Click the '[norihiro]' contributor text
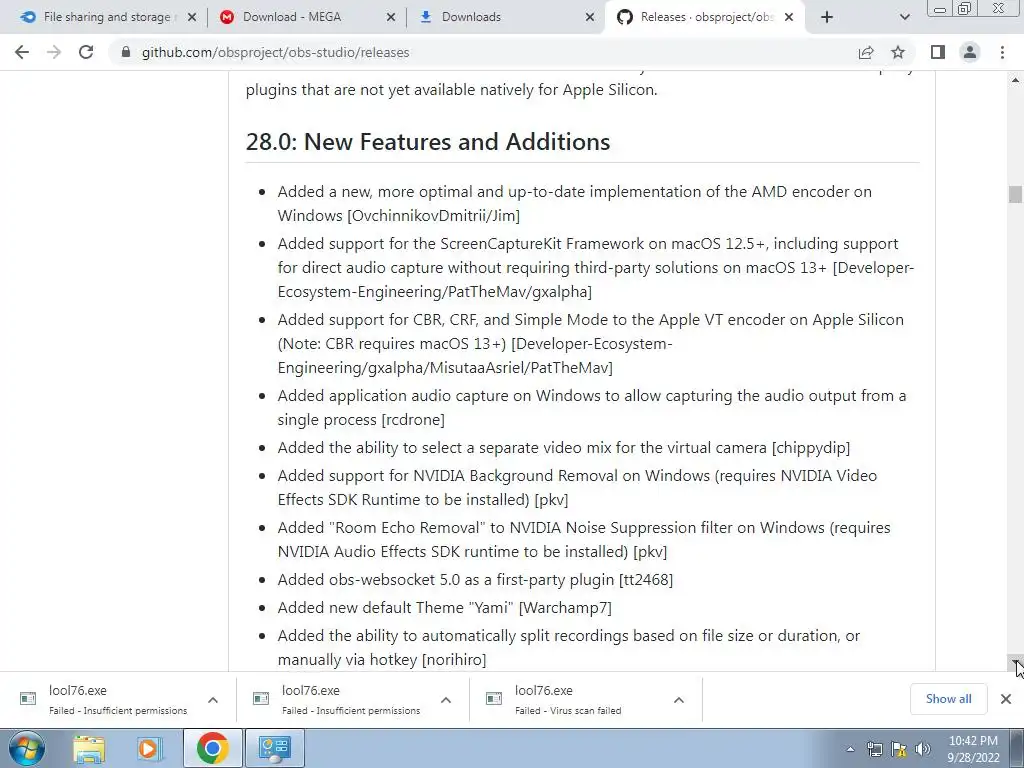This screenshot has width=1024, height=768. [x=454, y=660]
